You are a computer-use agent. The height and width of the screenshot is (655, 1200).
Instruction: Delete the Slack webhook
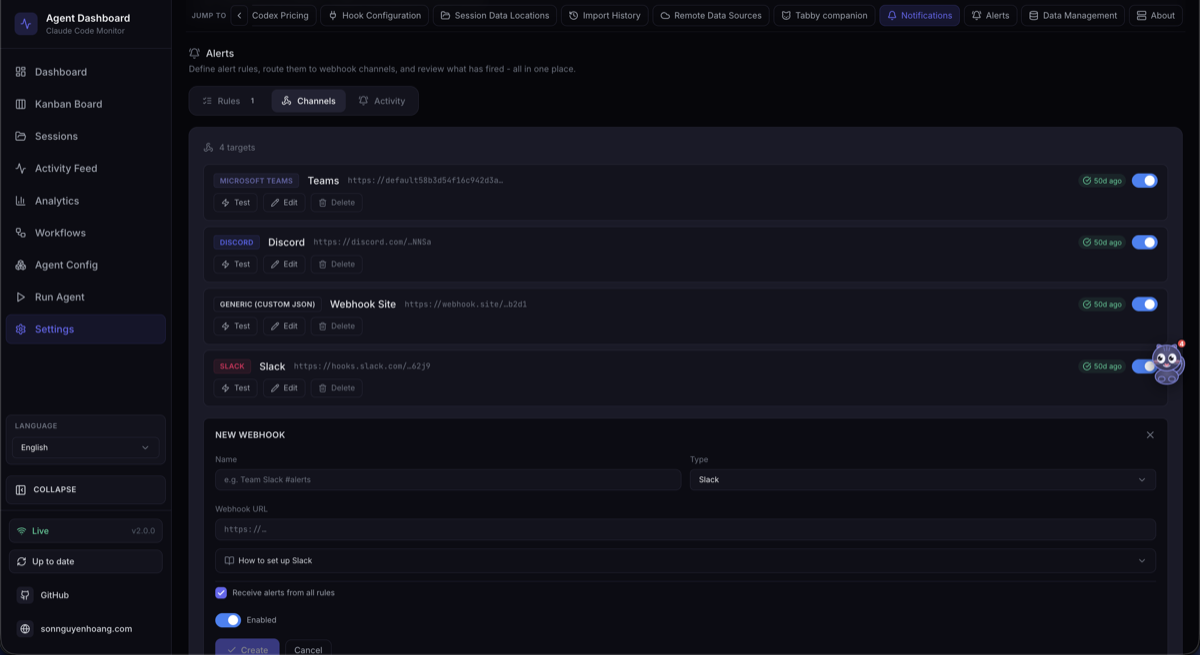click(336, 388)
